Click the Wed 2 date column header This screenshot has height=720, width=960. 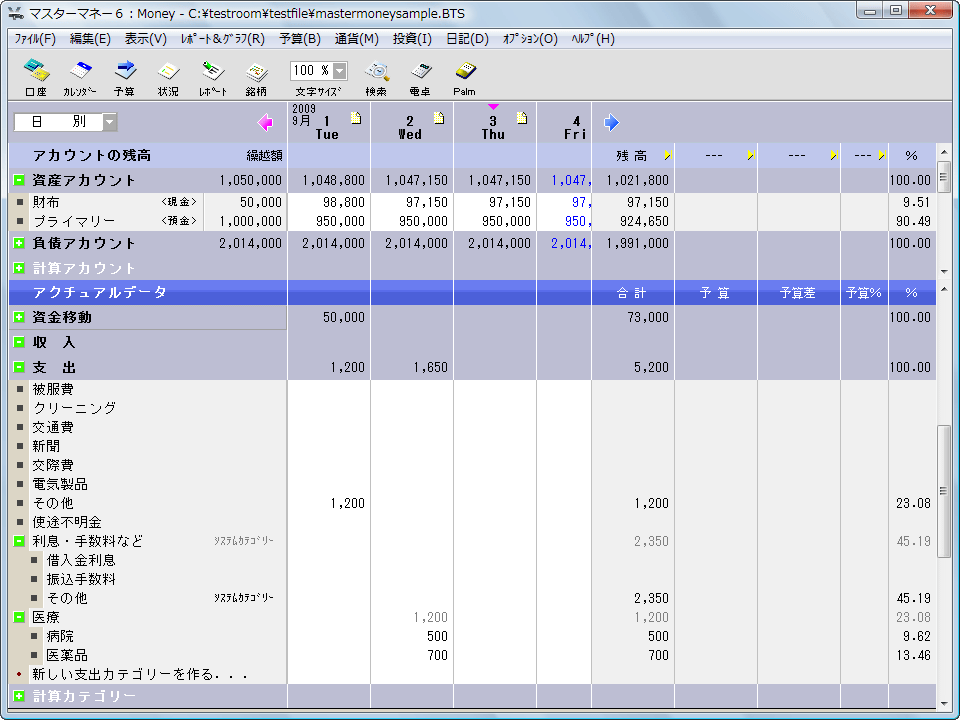(x=412, y=122)
